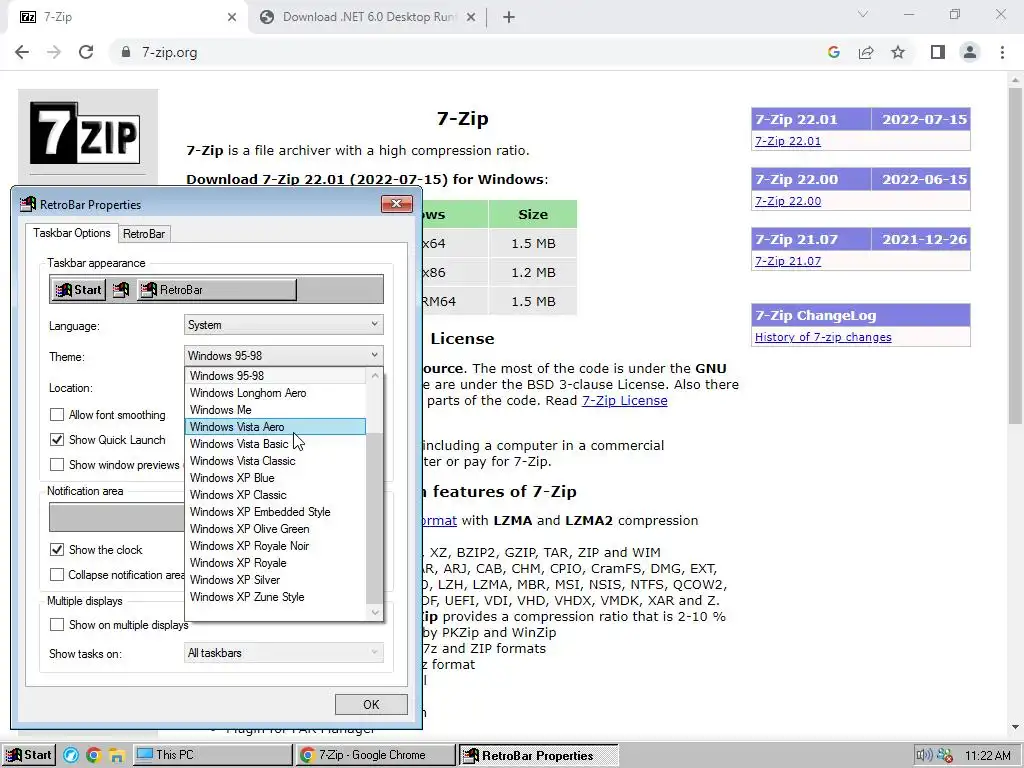This screenshot has width=1024, height=768.
Task: Close the 7-Zip tab
Action: click(232, 18)
